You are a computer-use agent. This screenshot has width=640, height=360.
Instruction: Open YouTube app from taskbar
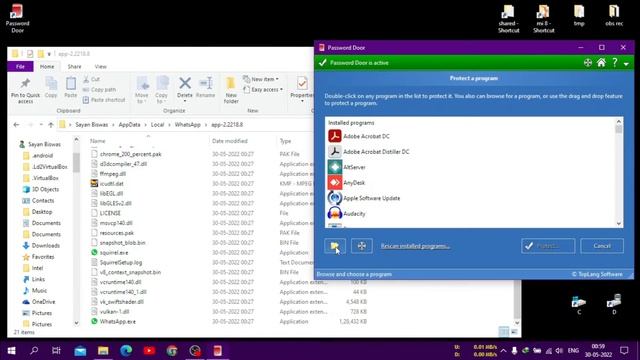tap(149, 350)
